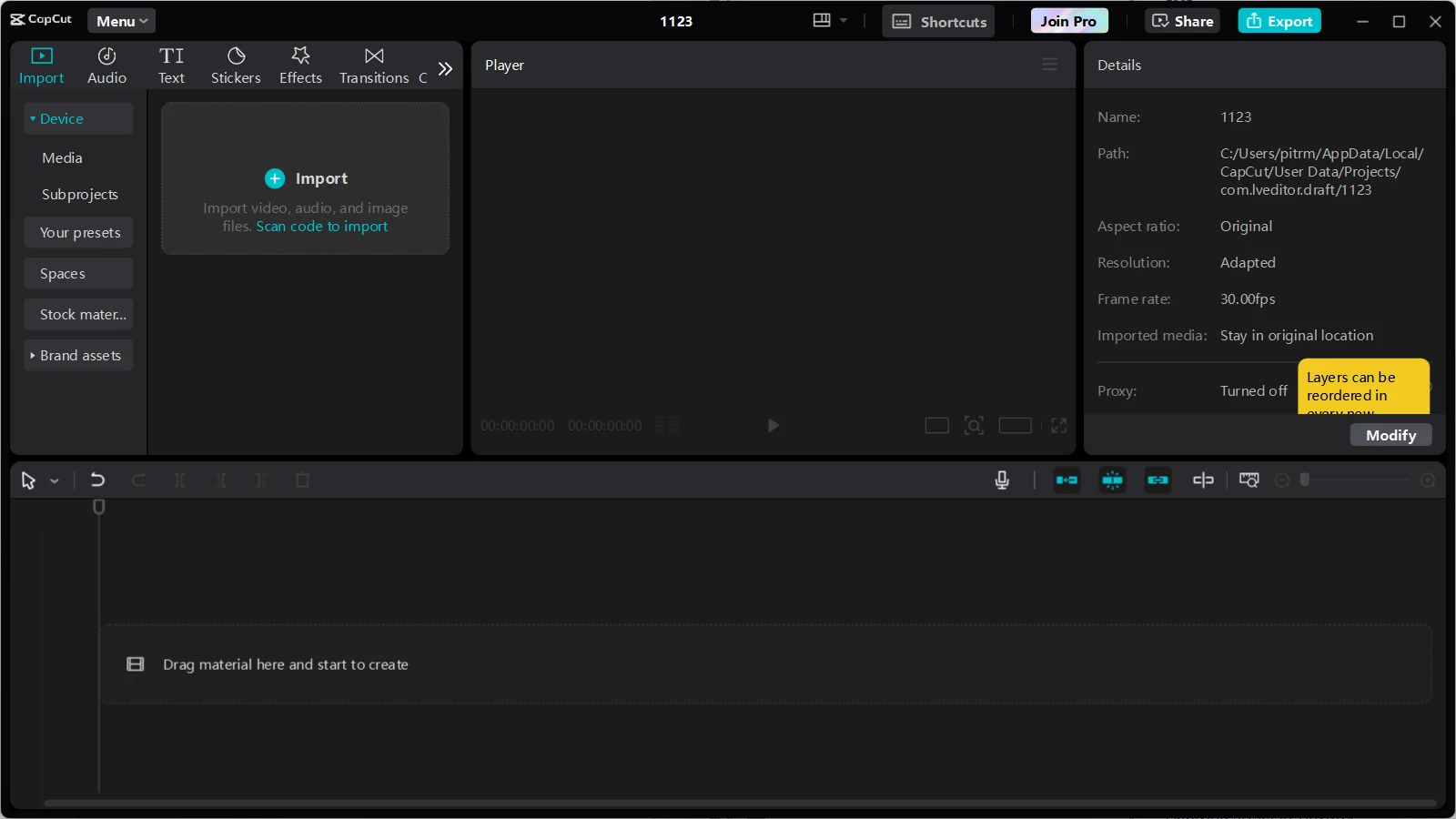Click the delete left trim tool
Image resolution: width=1456 pixels, height=819 pixels.
(x=220, y=480)
